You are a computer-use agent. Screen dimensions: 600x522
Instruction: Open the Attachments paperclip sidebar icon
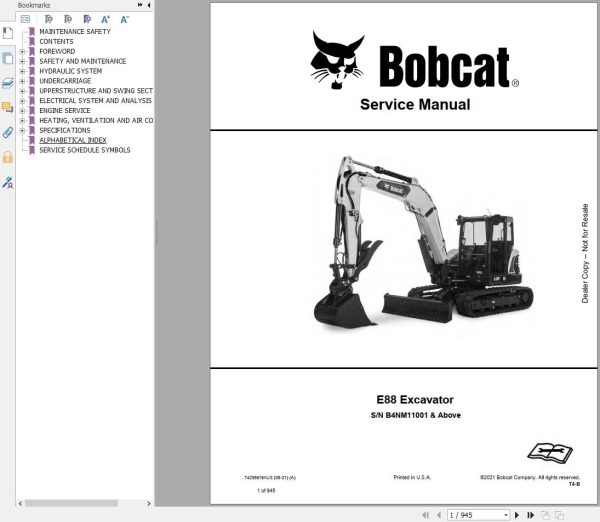pos(8,132)
